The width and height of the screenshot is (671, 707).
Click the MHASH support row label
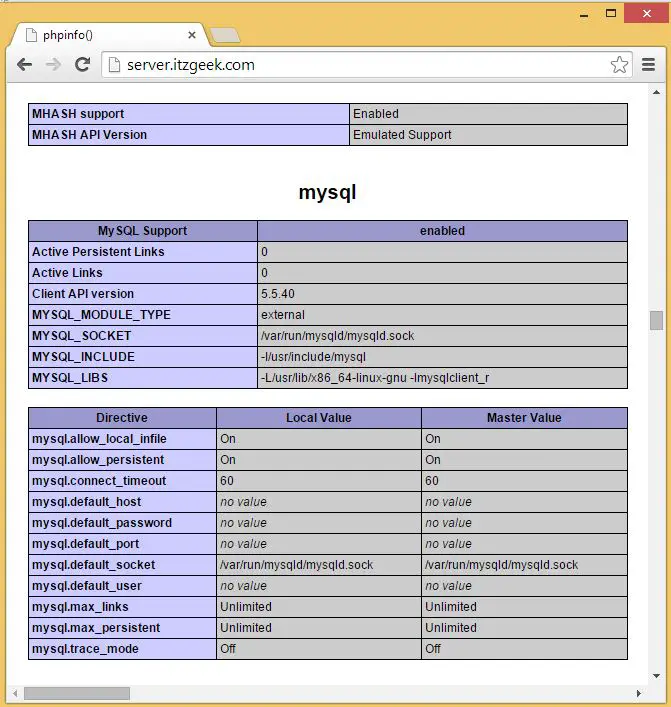78,114
